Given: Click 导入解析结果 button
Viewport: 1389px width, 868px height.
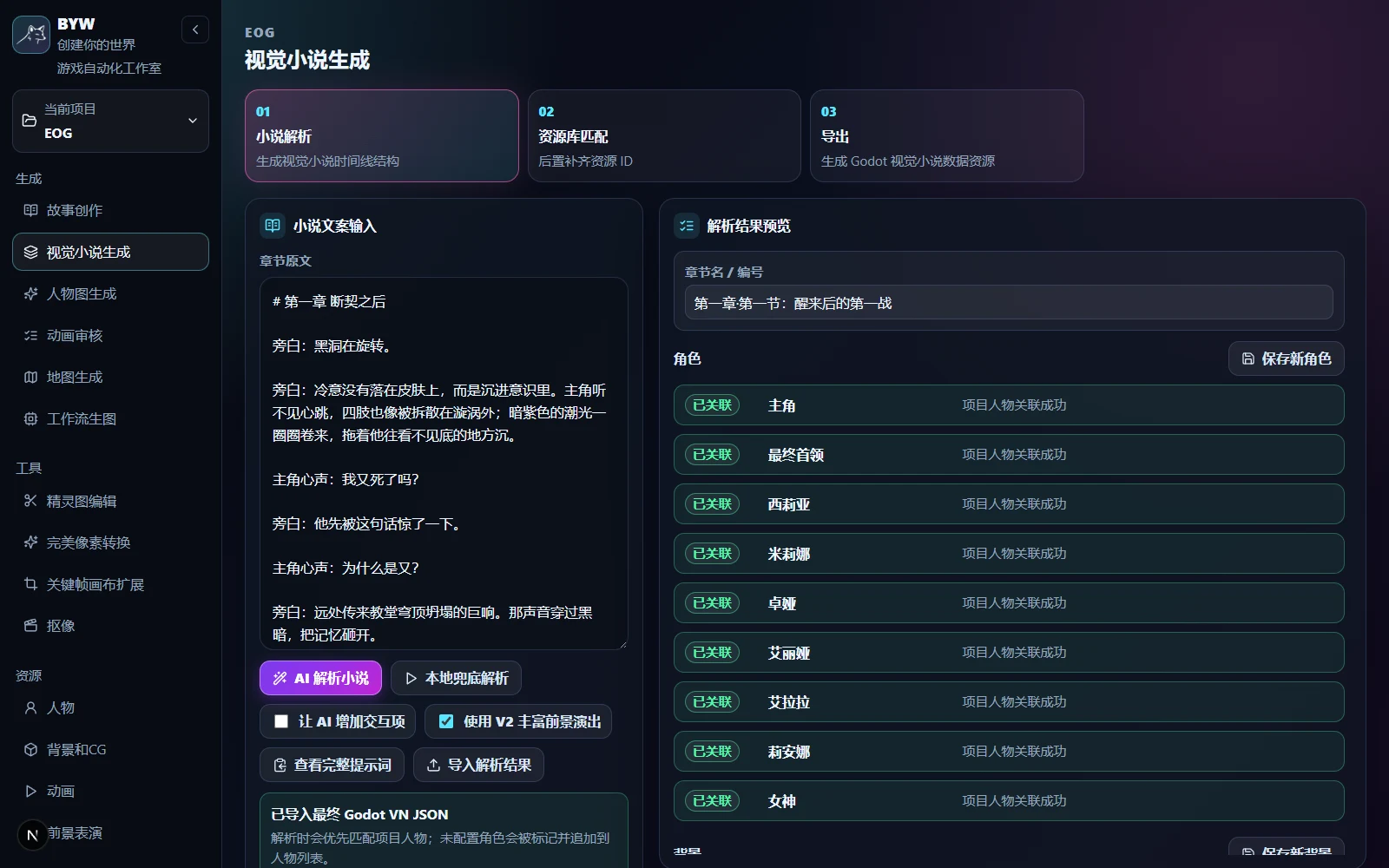Looking at the screenshot, I should [478, 765].
